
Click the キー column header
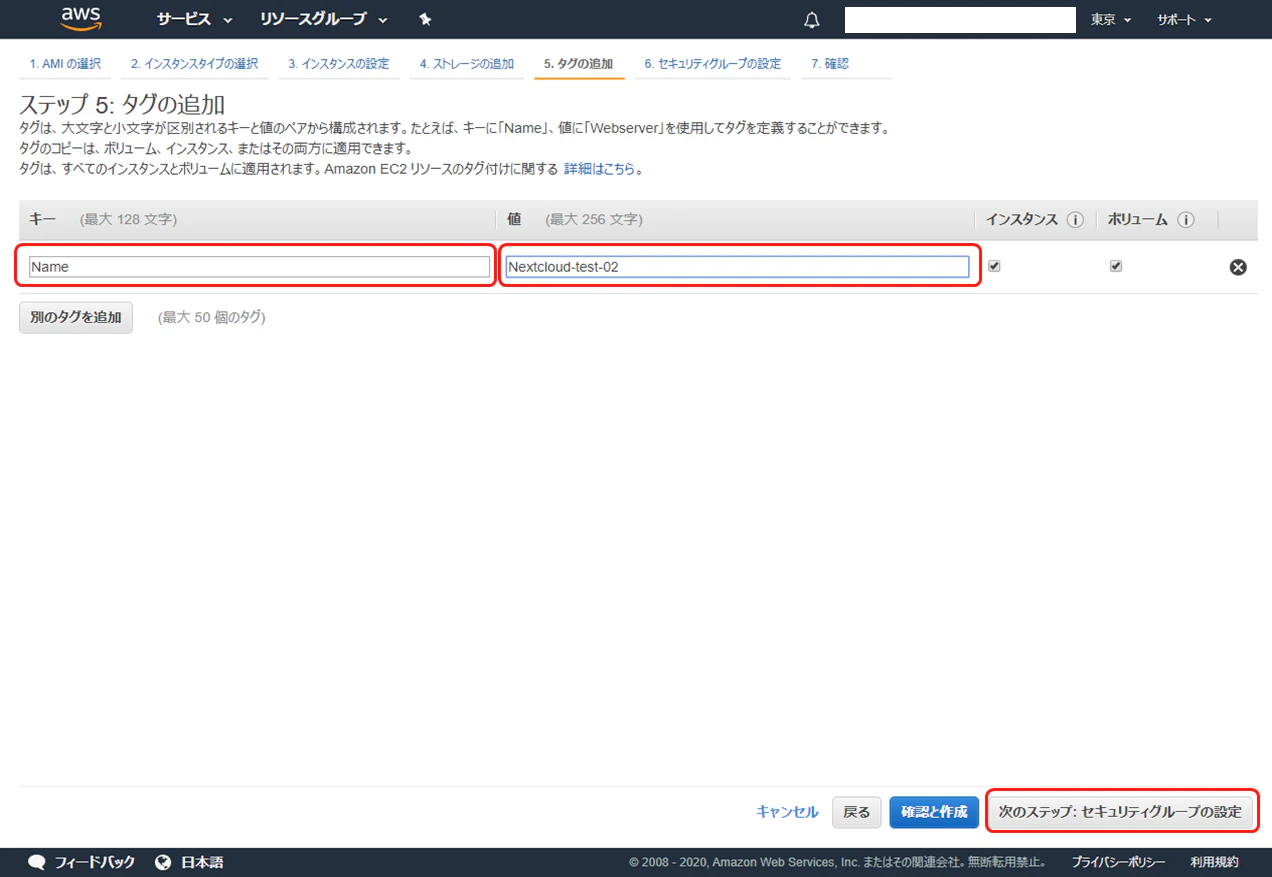[43, 220]
